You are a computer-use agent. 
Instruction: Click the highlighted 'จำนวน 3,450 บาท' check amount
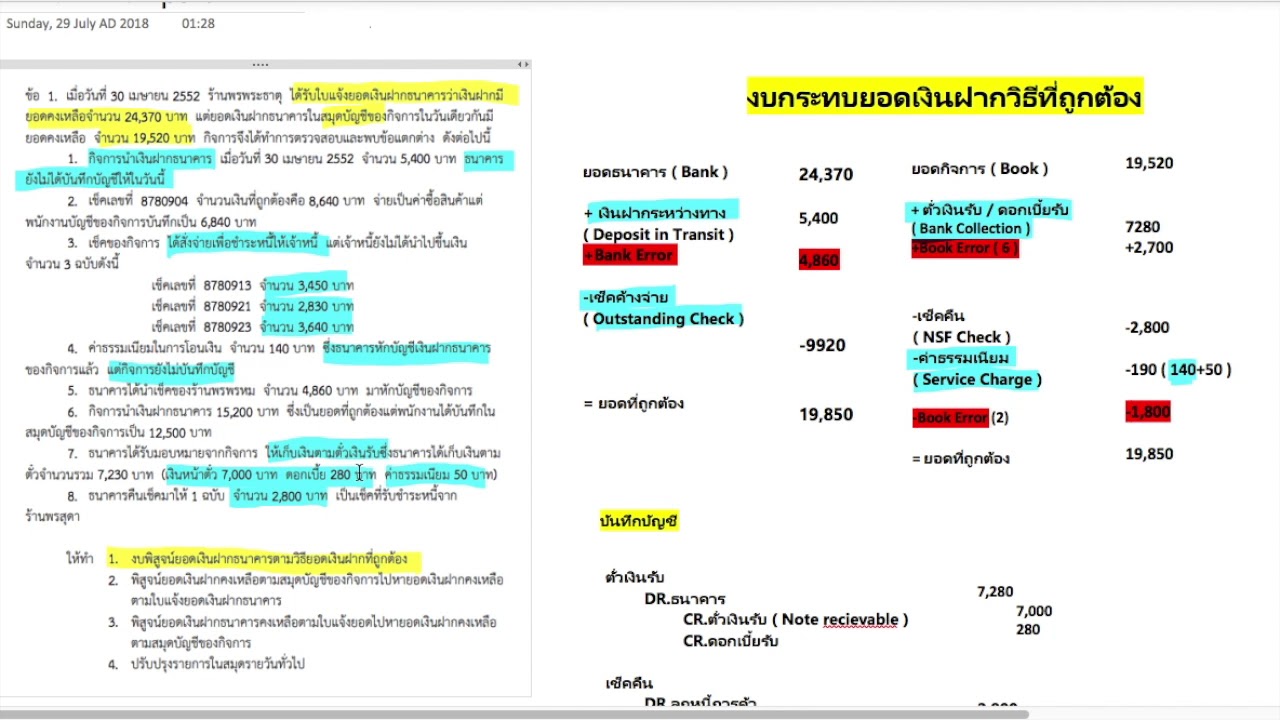tap(306, 285)
